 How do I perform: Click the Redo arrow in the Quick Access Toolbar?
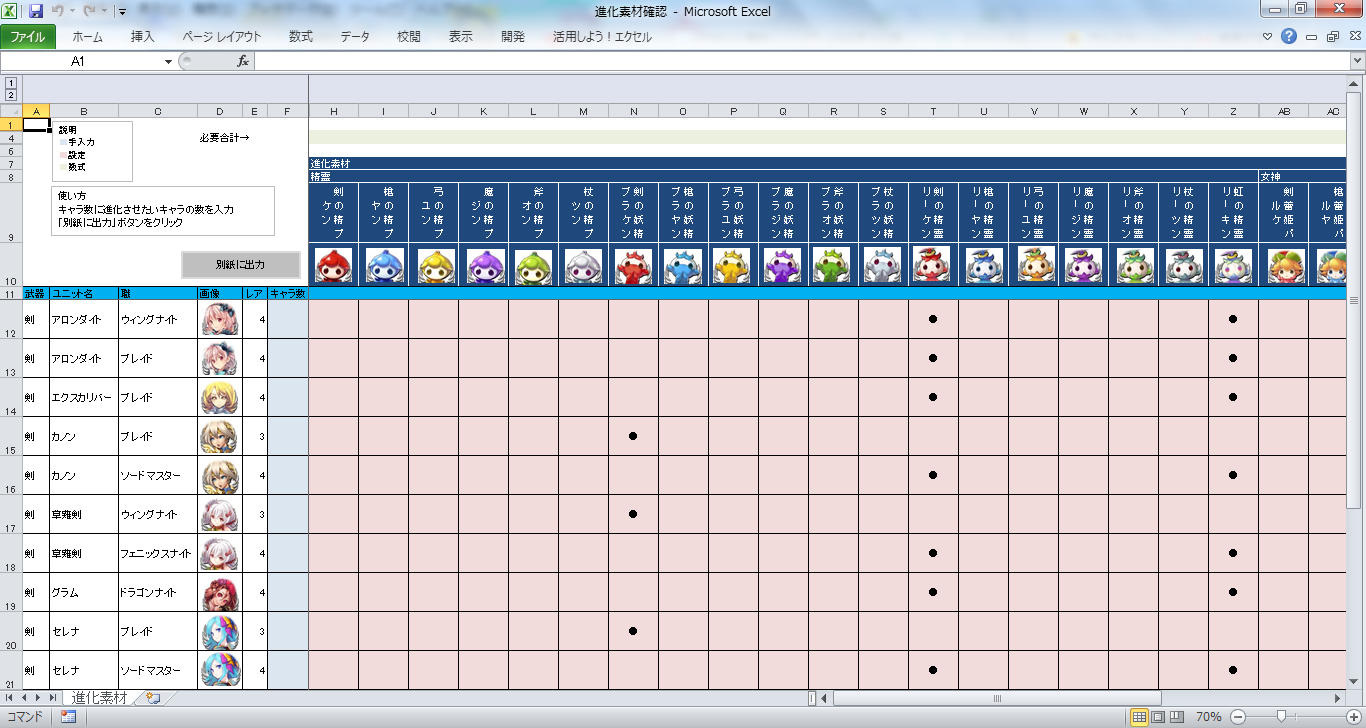pyautogui.click(x=90, y=11)
